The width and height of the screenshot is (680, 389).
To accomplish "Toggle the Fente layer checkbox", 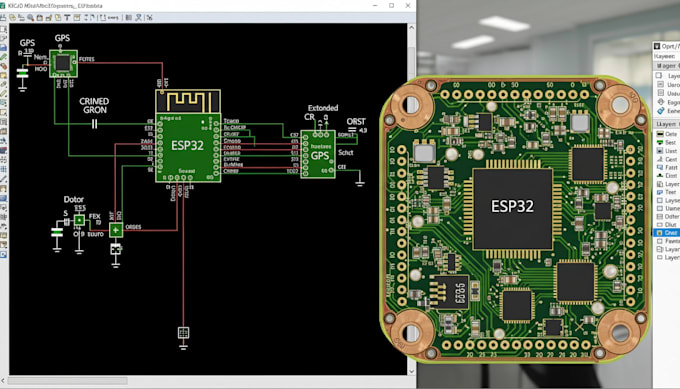I will click(x=660, y=241).
